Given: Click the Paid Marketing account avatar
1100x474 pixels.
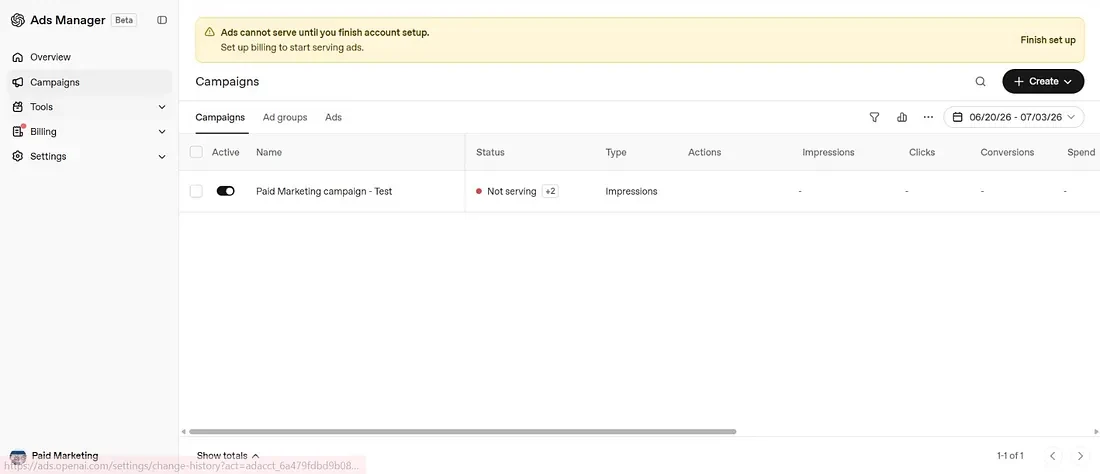Looking at the screenshot, I should tap(18, 456).
